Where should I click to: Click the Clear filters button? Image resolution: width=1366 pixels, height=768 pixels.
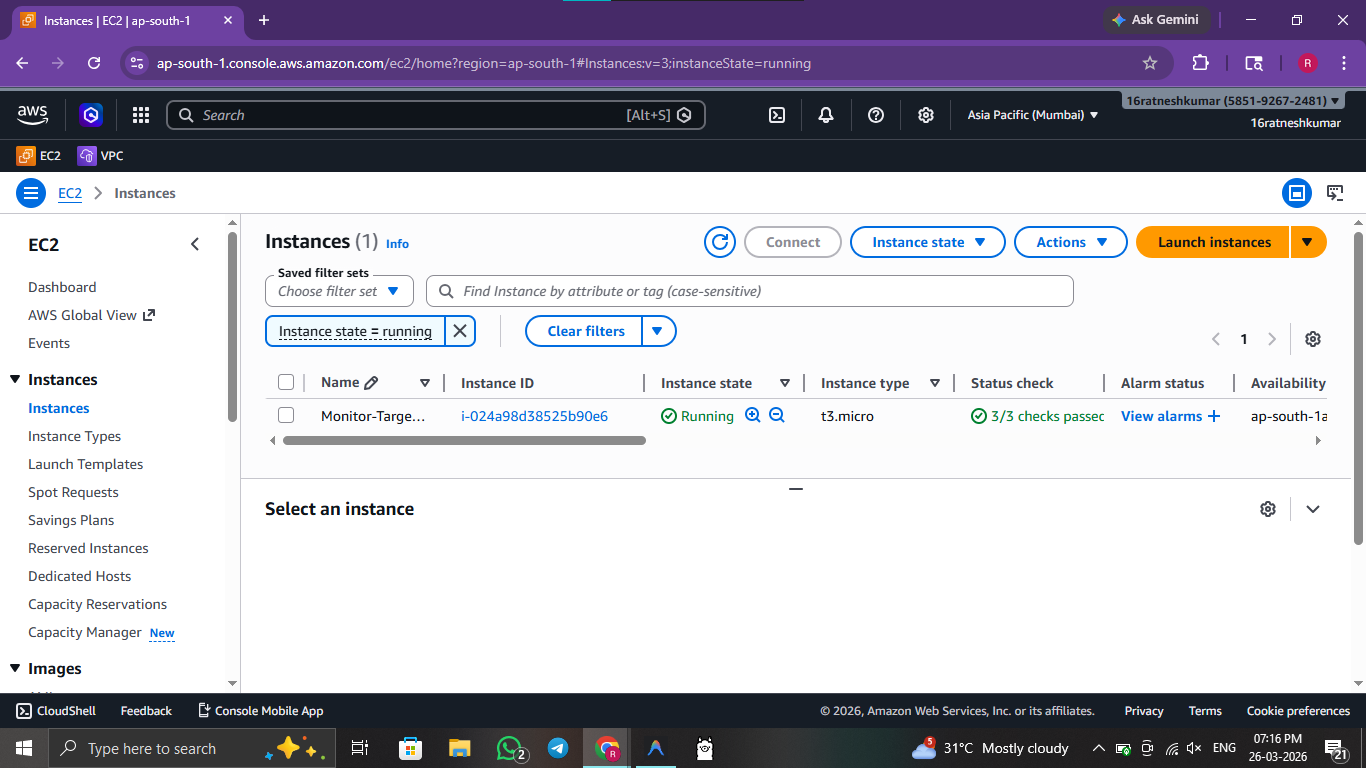(x=586, y=331)
